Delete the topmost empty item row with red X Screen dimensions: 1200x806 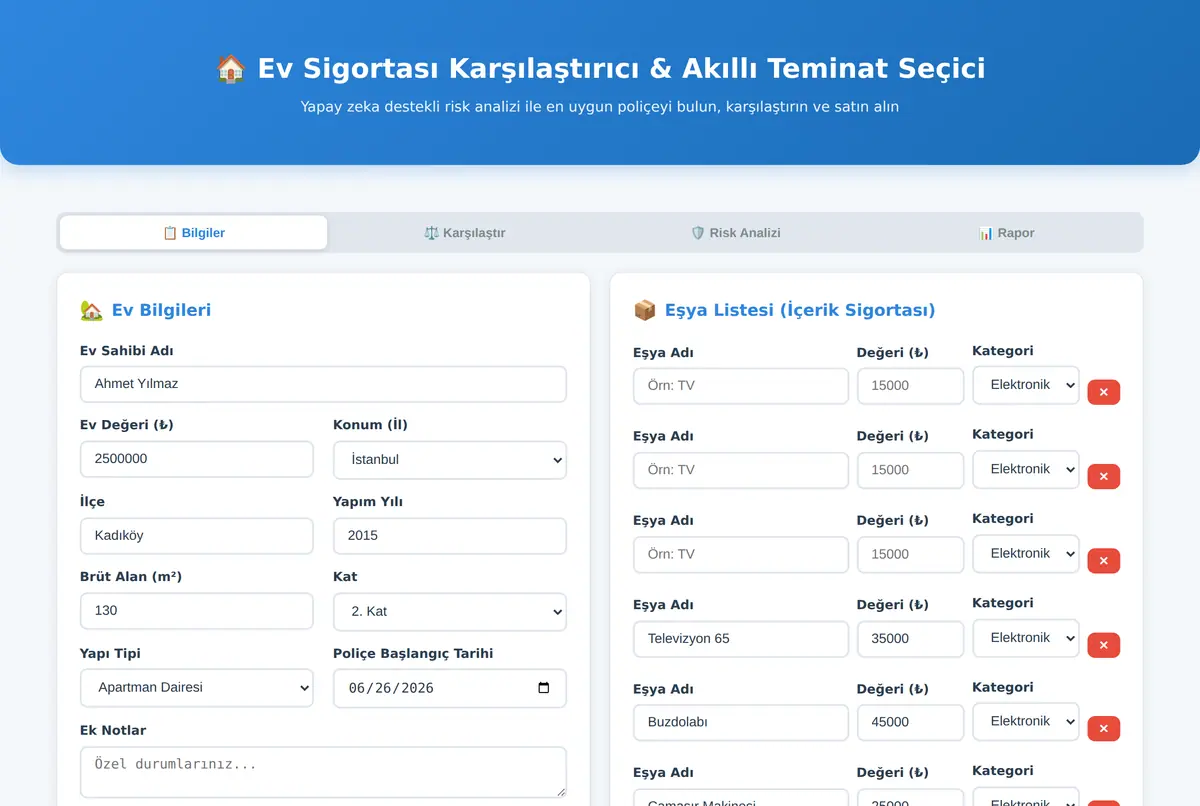(x=1104, y=392)
